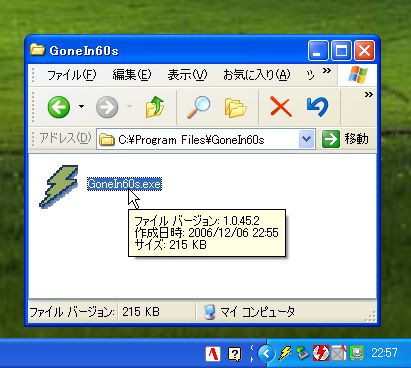The width and height of the screenshot is (411, 368).
Task: Toggle the Folders pane icon
Action: pos(235,107)
